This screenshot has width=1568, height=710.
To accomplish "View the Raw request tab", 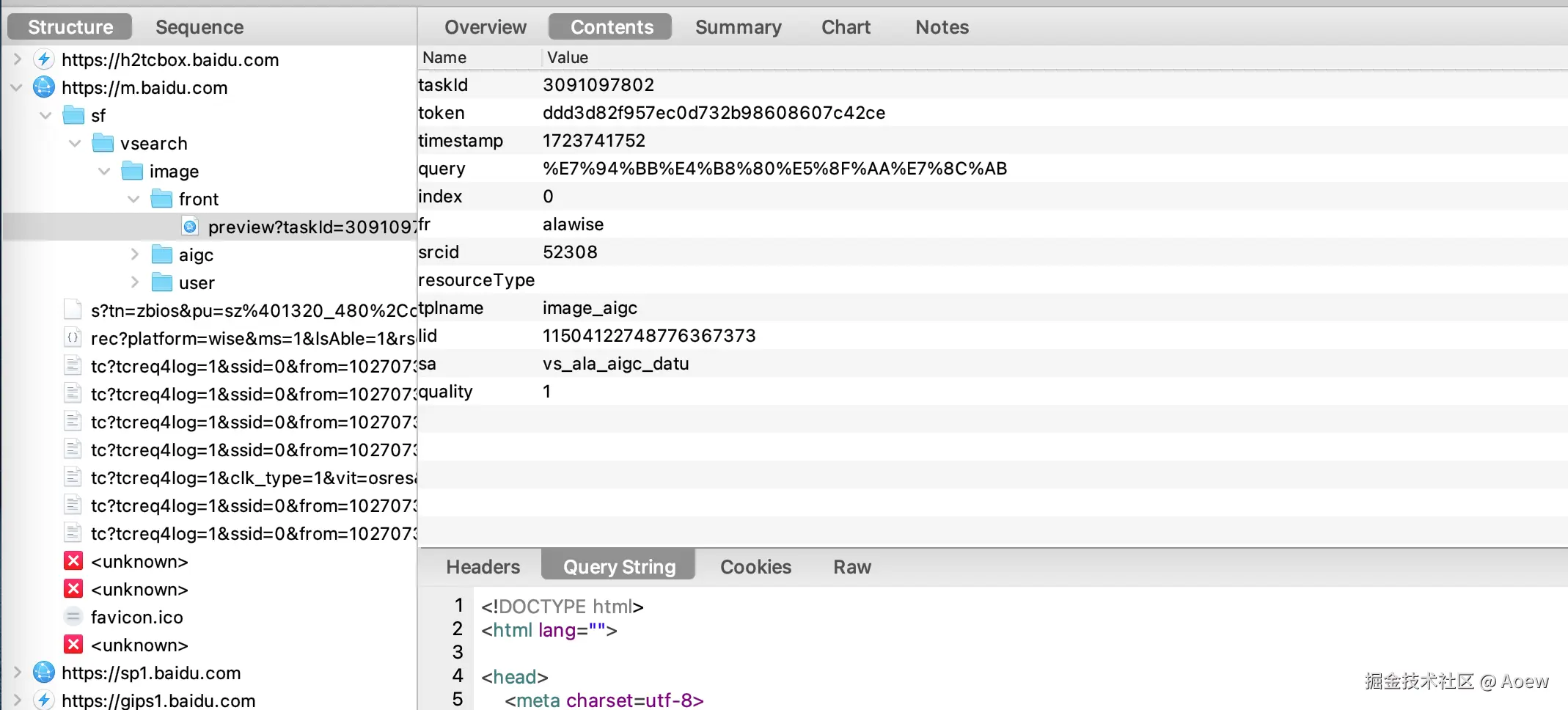I will (852, 567).
